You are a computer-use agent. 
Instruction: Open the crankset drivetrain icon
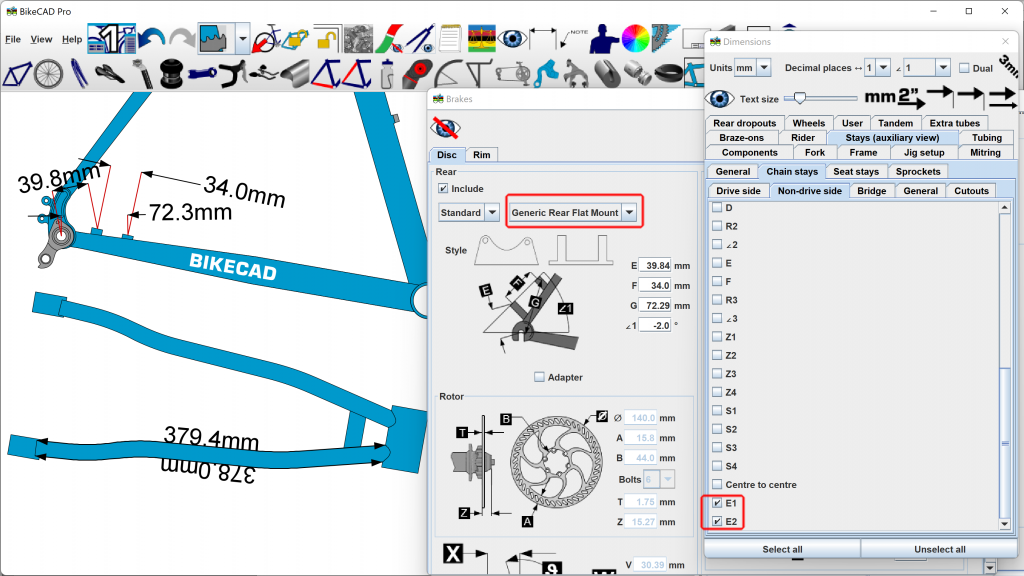(x=513, y=74)
